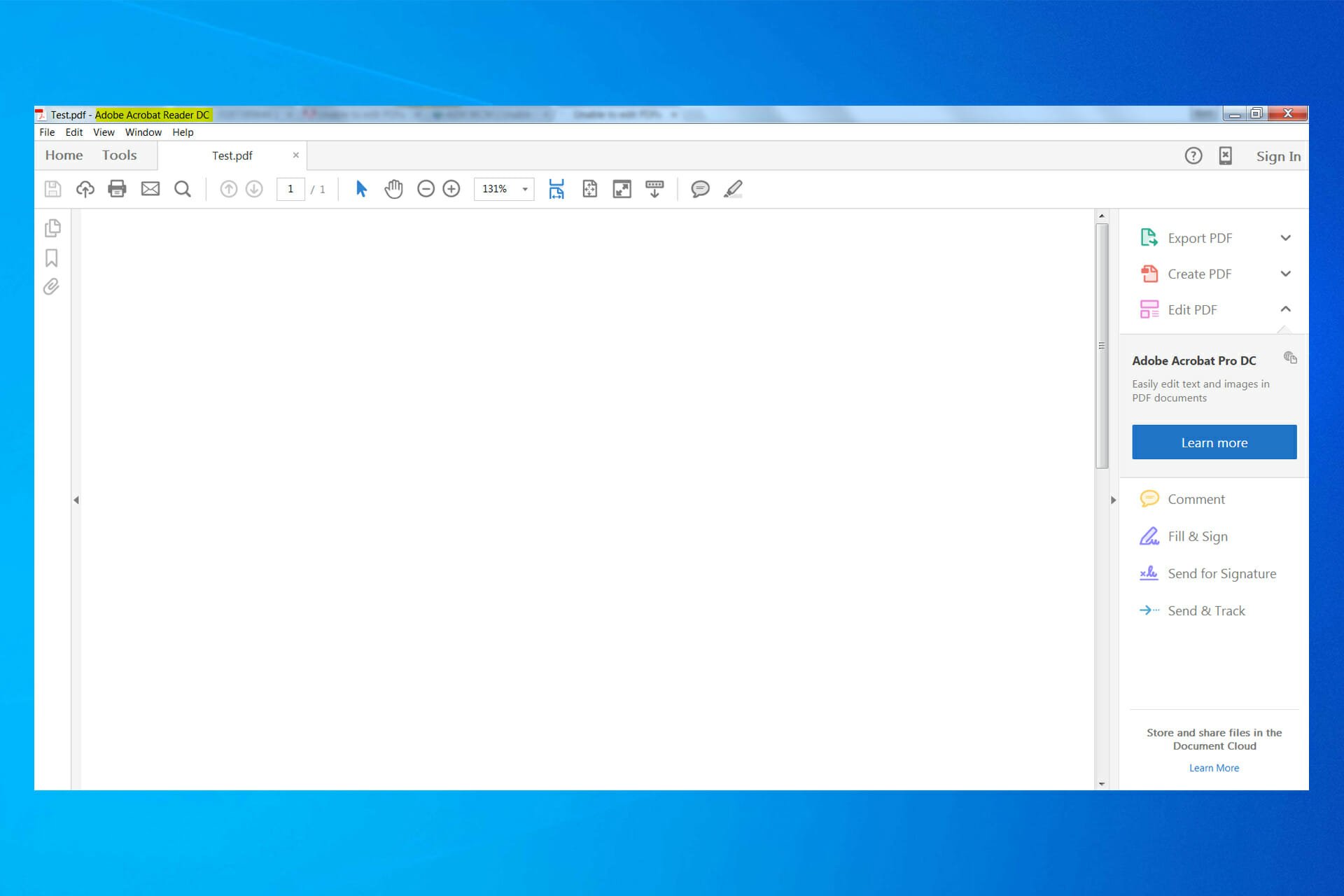The width and height of the screenshot is (1344, 896).
Task: Open the File menu
Action: (47, 131)
